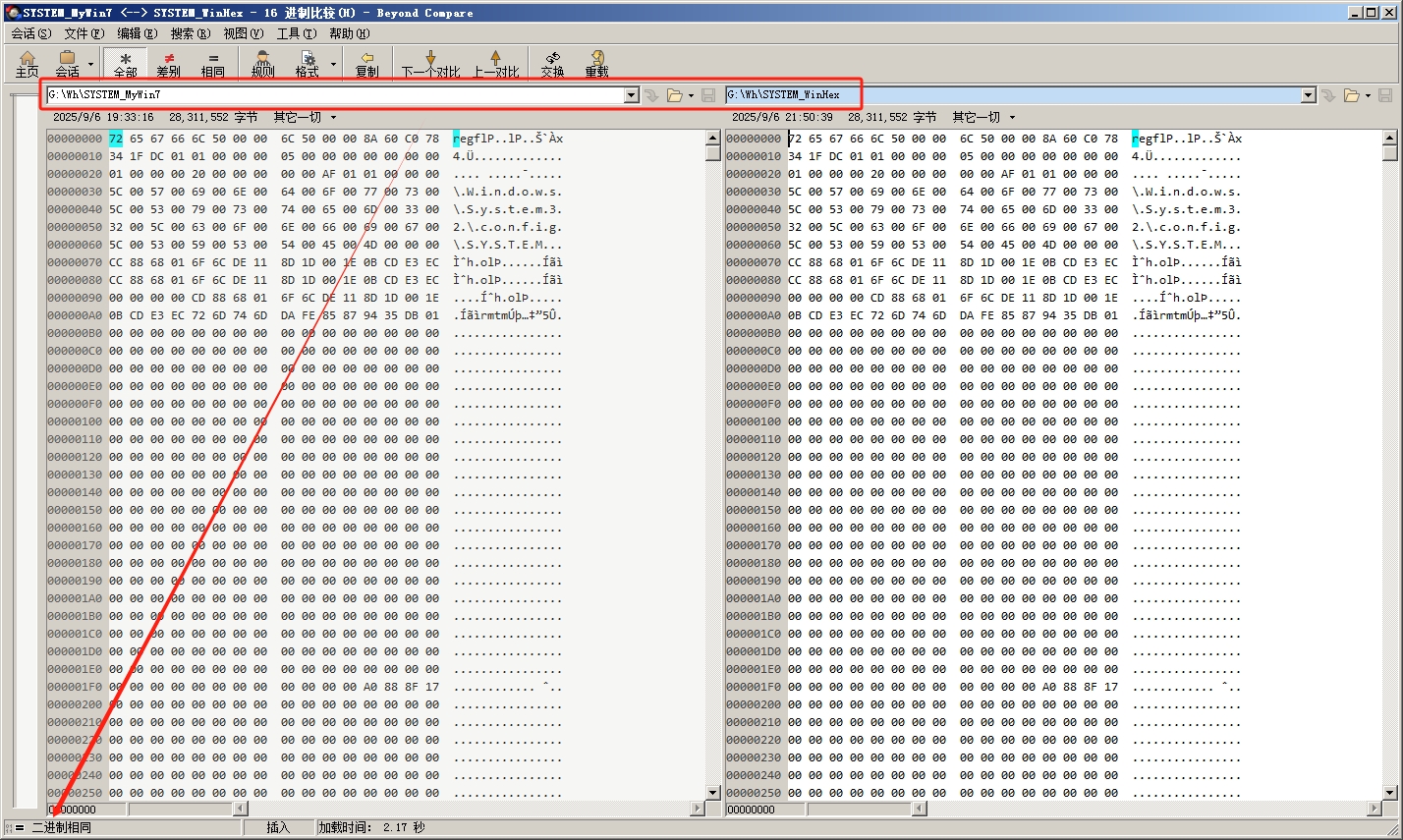The image size is (1403, 840).
Task: Toggle 差别 (Differences only) display filter
Action: click(169, 64)
